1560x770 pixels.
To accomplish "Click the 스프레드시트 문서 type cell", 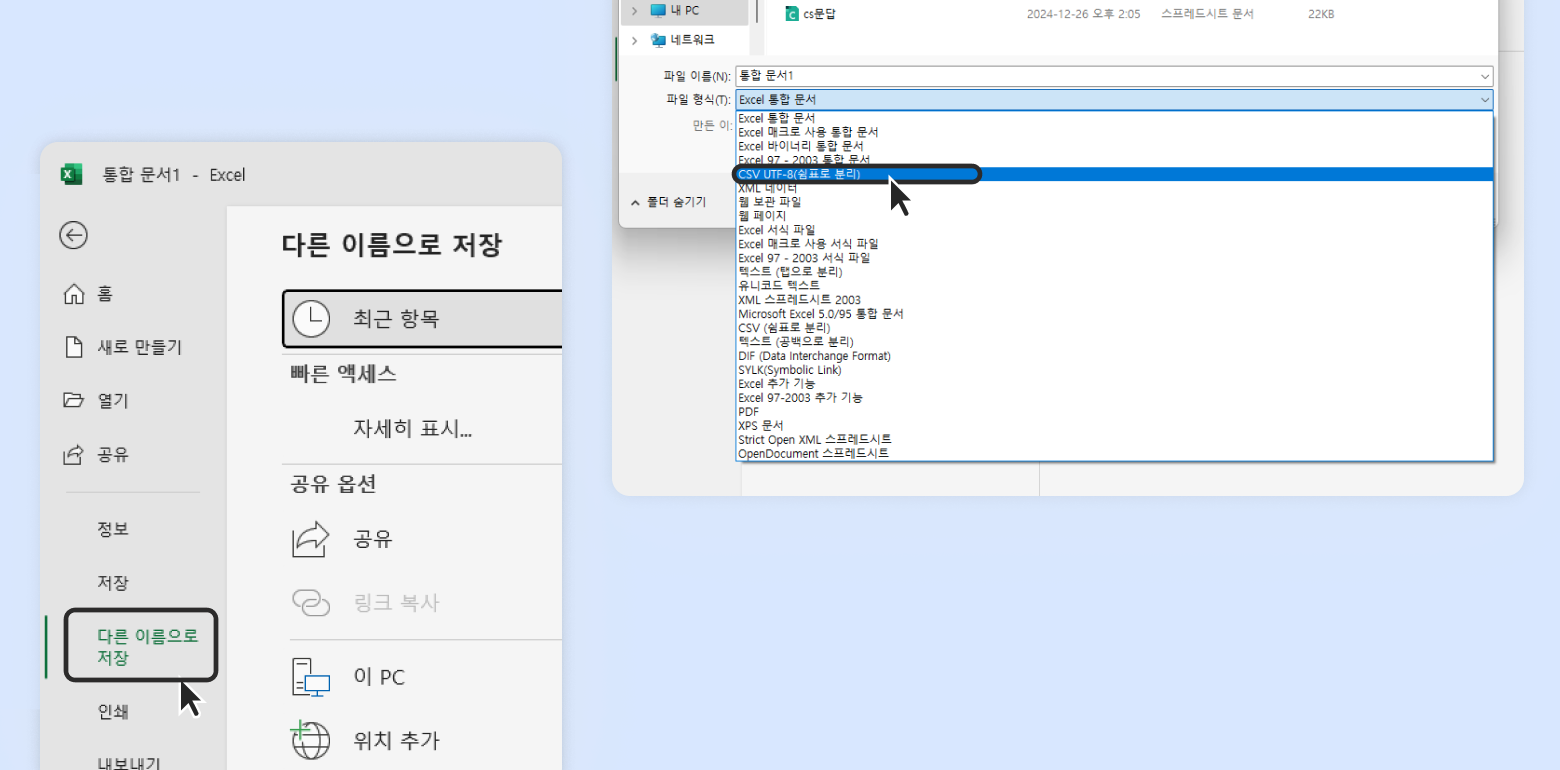I will pos(1207,14).
